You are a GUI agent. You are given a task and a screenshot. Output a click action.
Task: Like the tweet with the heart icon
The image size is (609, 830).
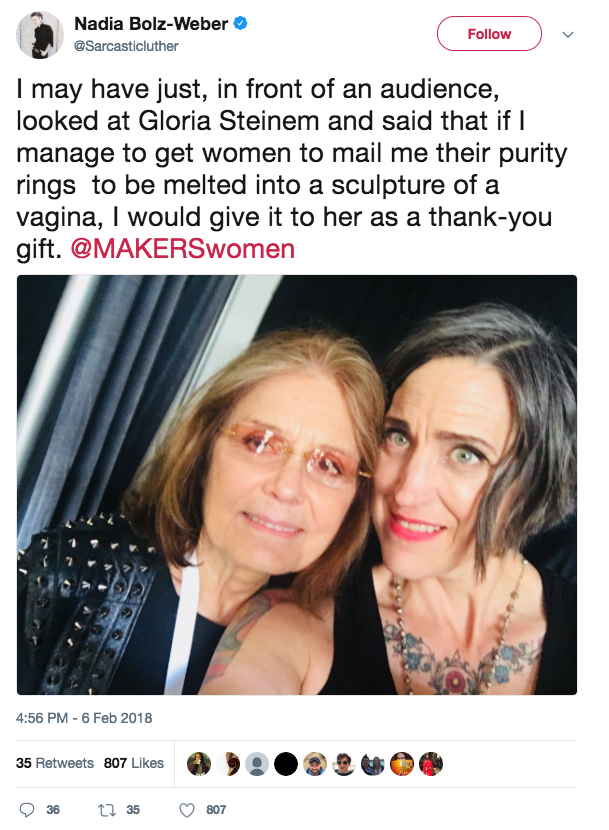pos(186,810)
